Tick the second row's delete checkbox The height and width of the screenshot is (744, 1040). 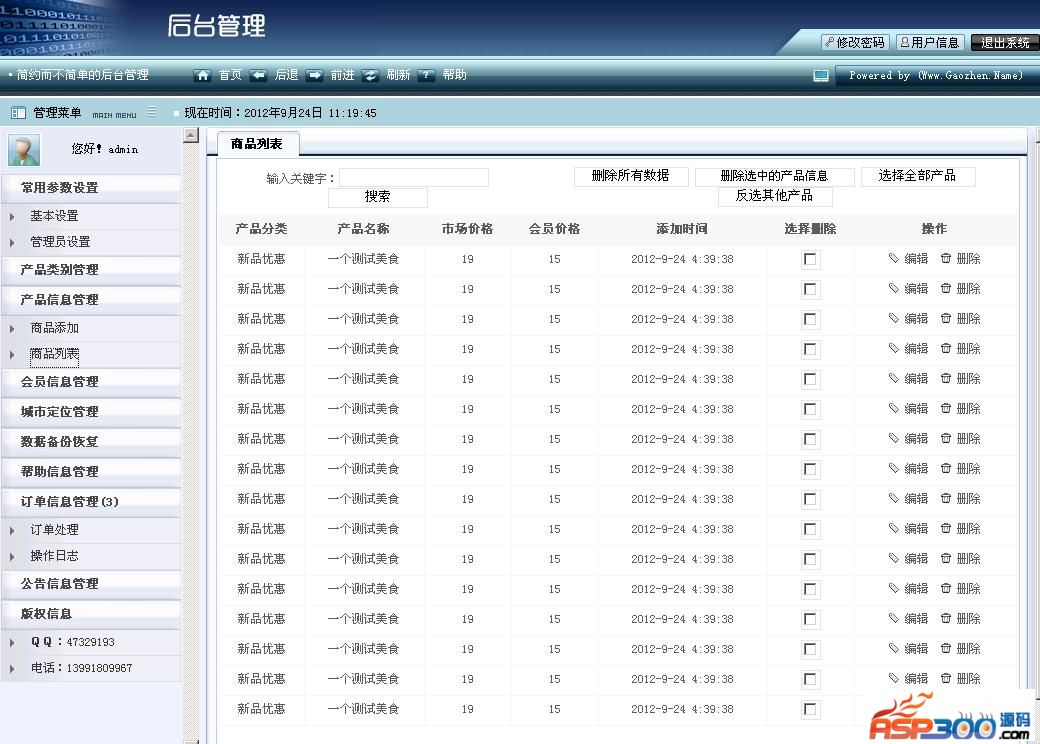coord(810,290)
